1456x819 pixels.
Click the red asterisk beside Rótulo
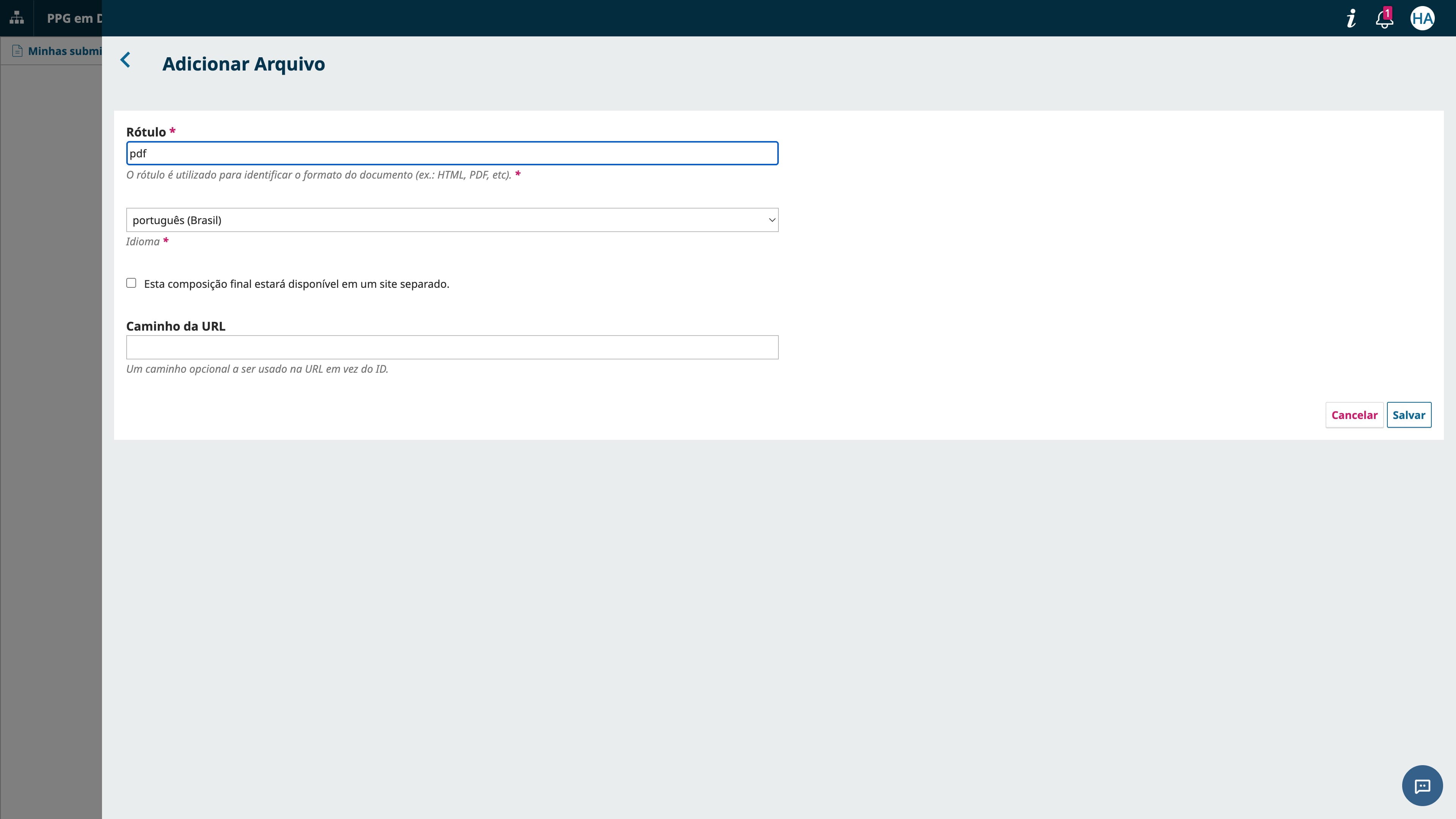[x=173, y=130]
